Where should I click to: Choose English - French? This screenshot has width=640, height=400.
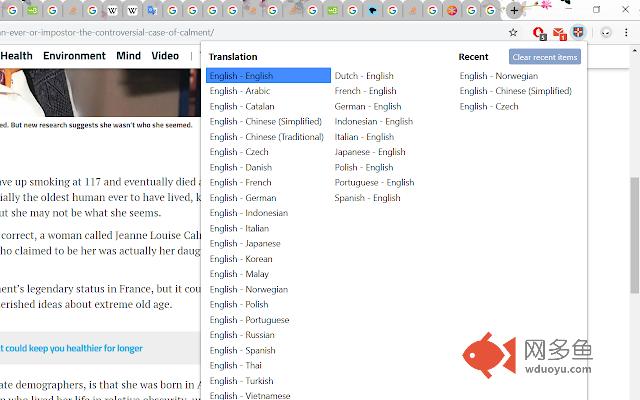pos(240,182)
